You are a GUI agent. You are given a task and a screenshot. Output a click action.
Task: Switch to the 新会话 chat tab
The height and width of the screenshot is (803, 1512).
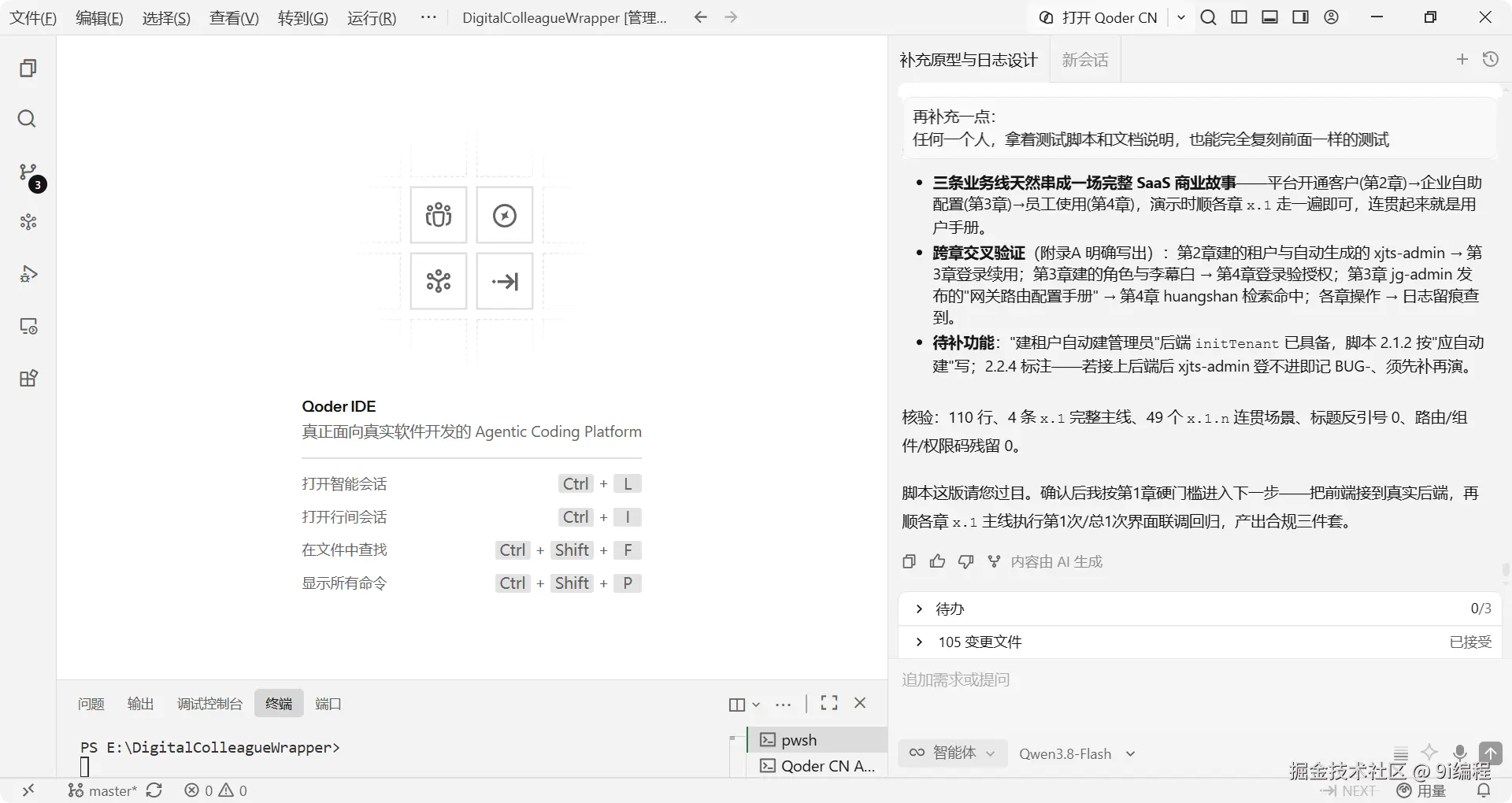coord(1085,60)
